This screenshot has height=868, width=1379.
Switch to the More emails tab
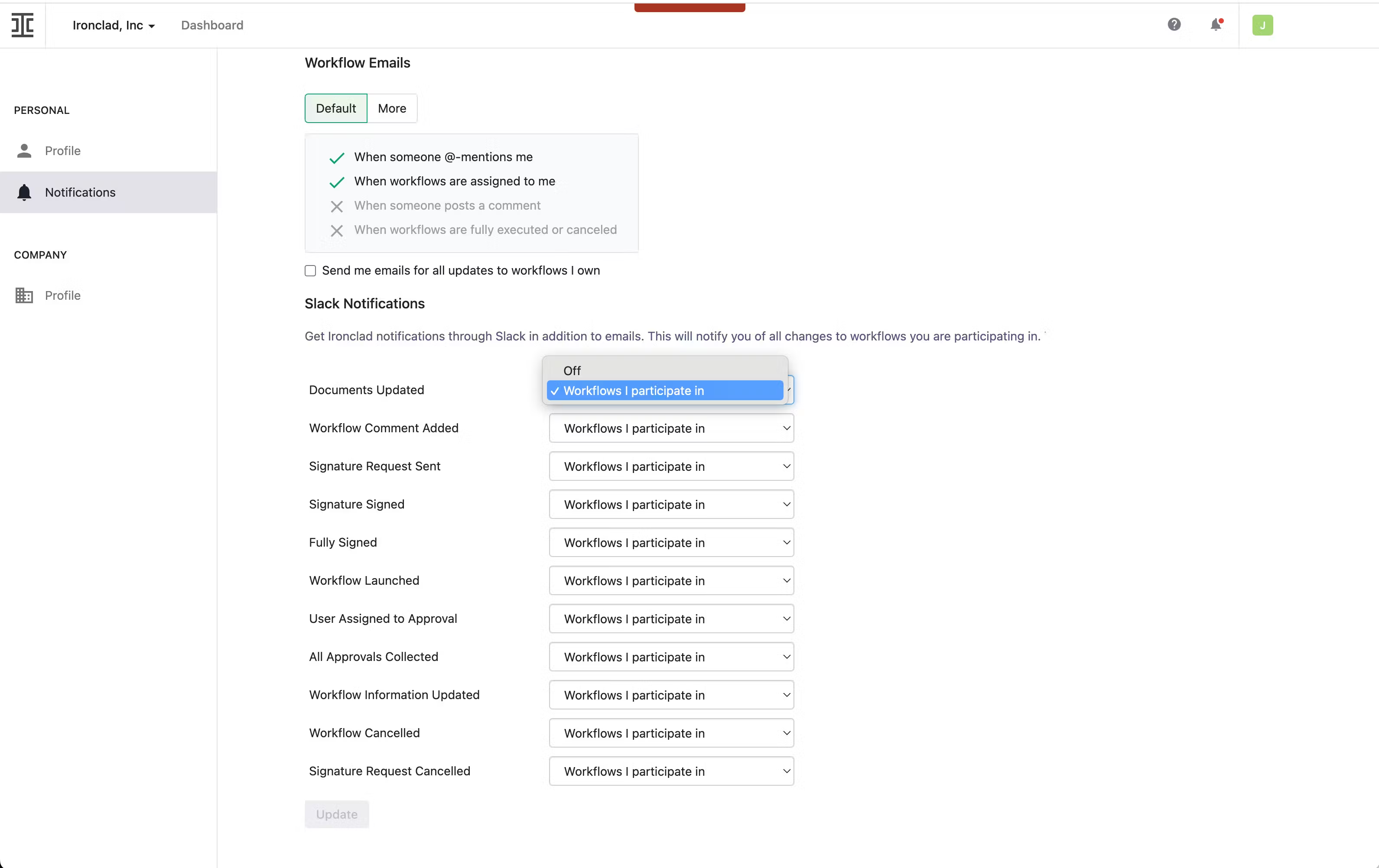click(x=392, y=108)
